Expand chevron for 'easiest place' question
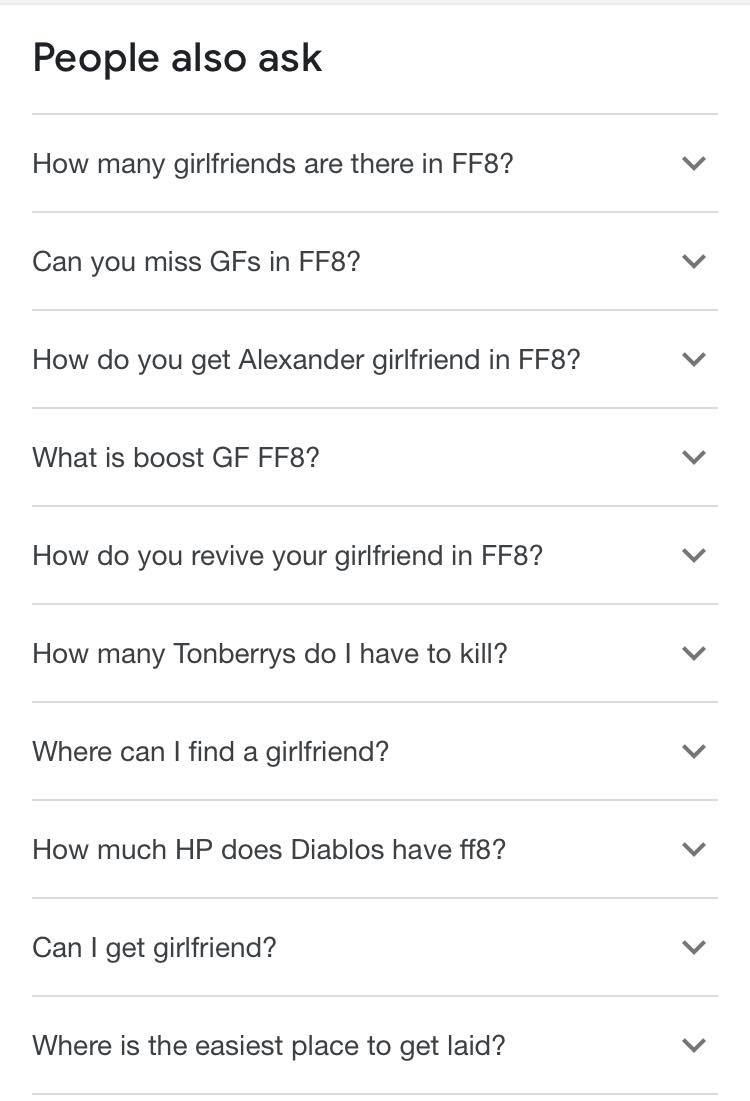750x1101 pixels. click(694, 1045)
